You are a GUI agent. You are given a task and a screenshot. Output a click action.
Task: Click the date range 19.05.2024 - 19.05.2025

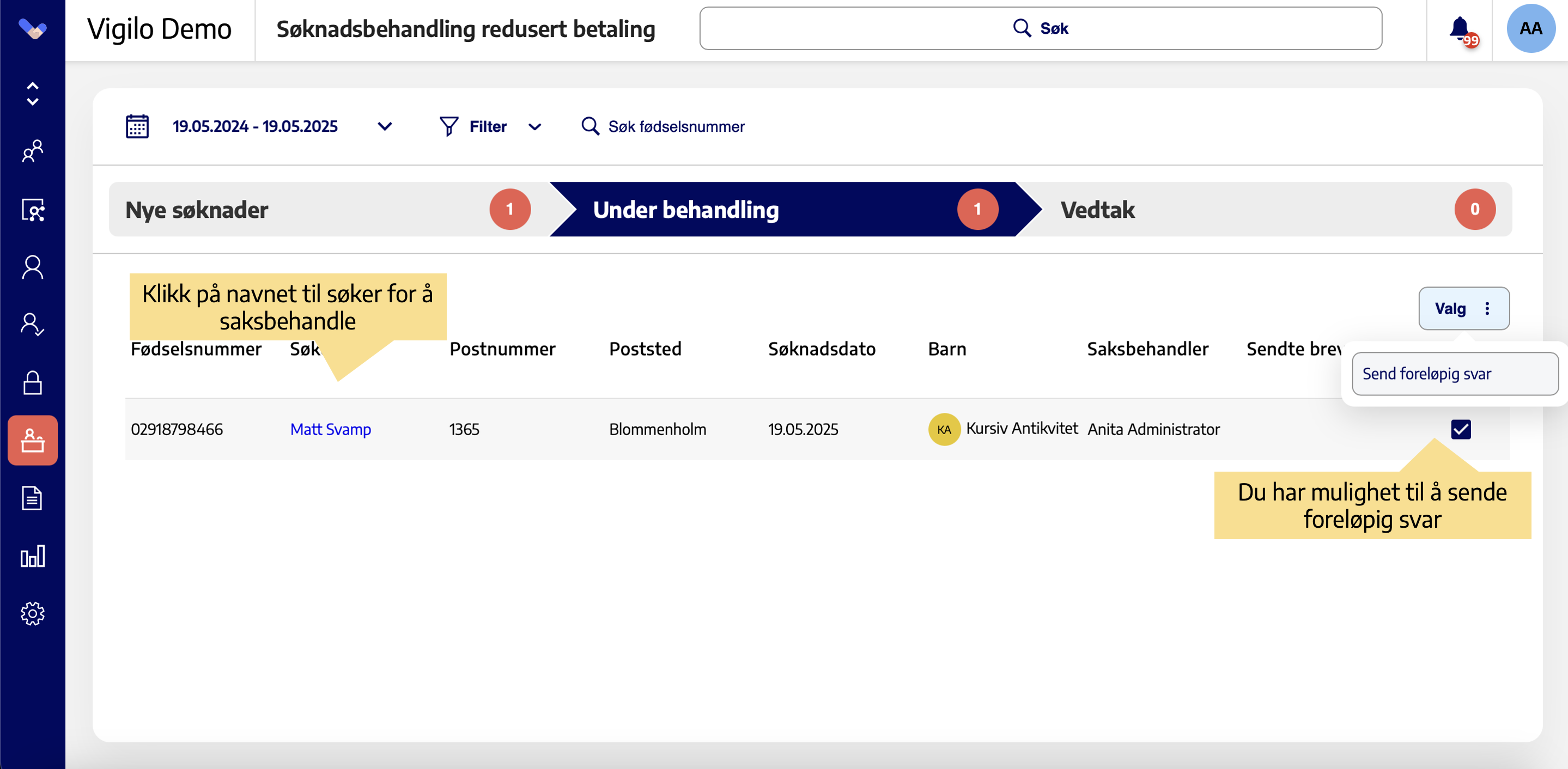pyautogui.click(x=255, y=126)
